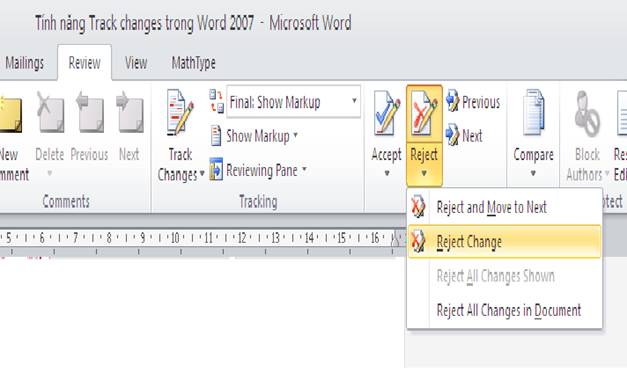This screenshot has height=380, width=627.
Task: Click the New Comment sticky note icon
Action: tap(10, 114)
